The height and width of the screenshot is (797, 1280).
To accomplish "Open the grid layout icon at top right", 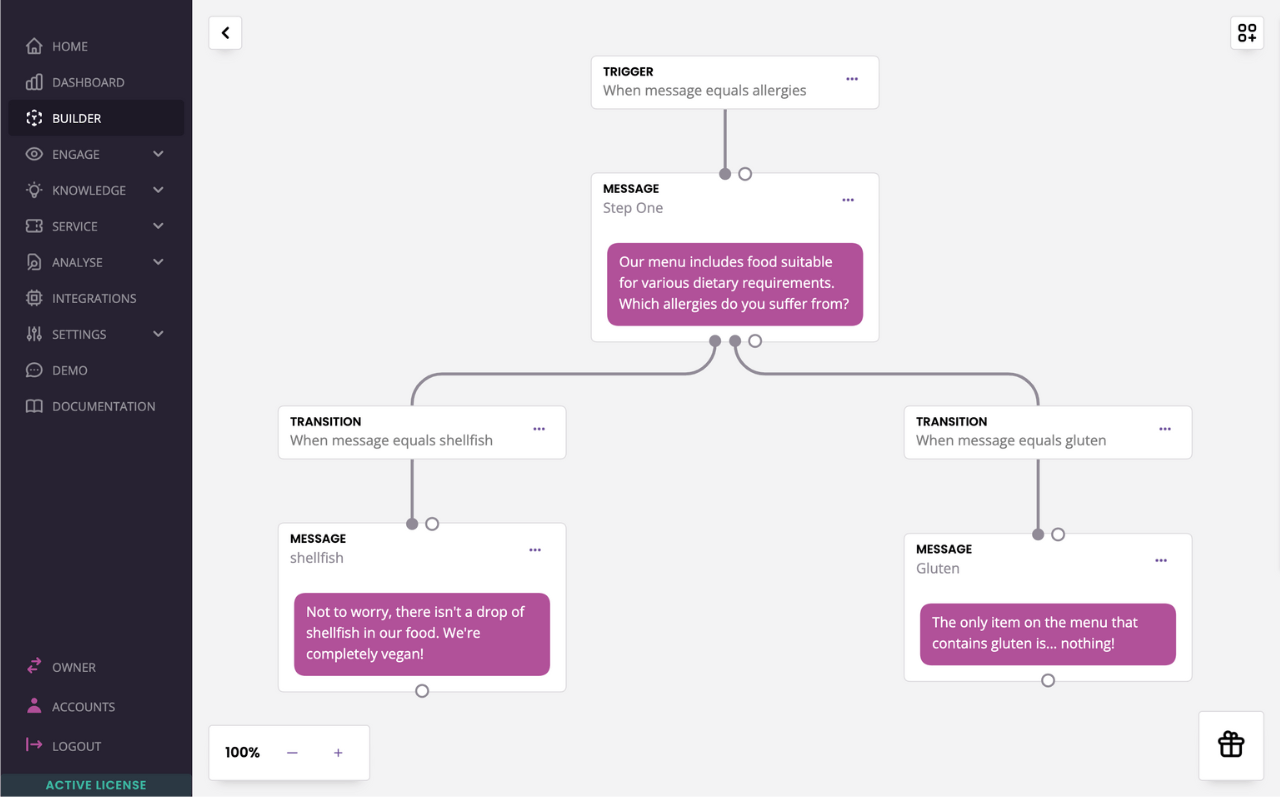I will [1246, 32].
